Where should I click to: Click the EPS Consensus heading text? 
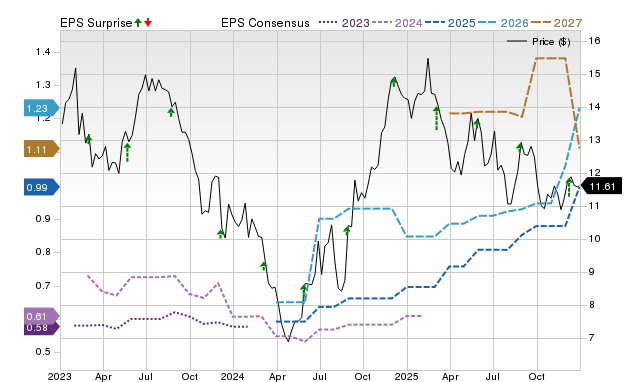(265, 23)
